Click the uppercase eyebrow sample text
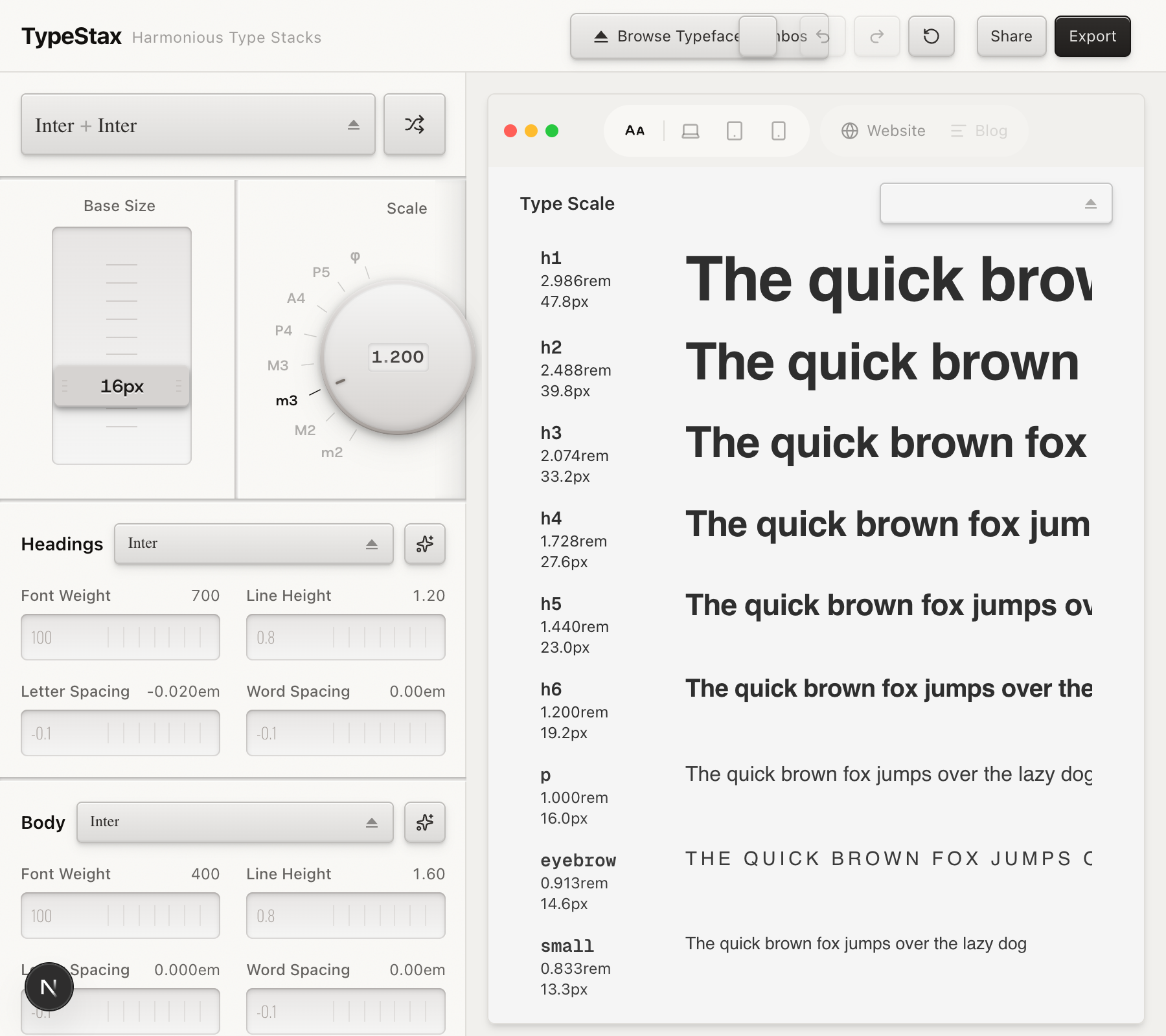Screen dimensions: 1166x1036 (889, 859)
